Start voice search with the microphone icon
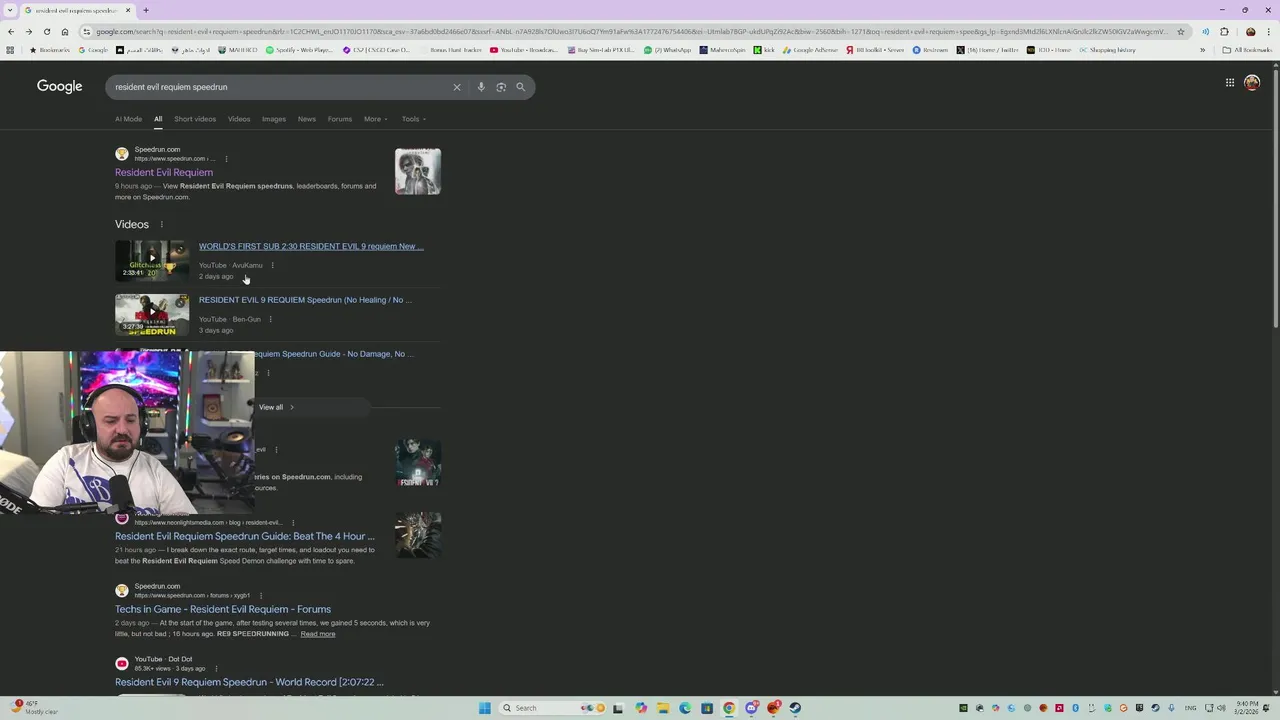 481,87
